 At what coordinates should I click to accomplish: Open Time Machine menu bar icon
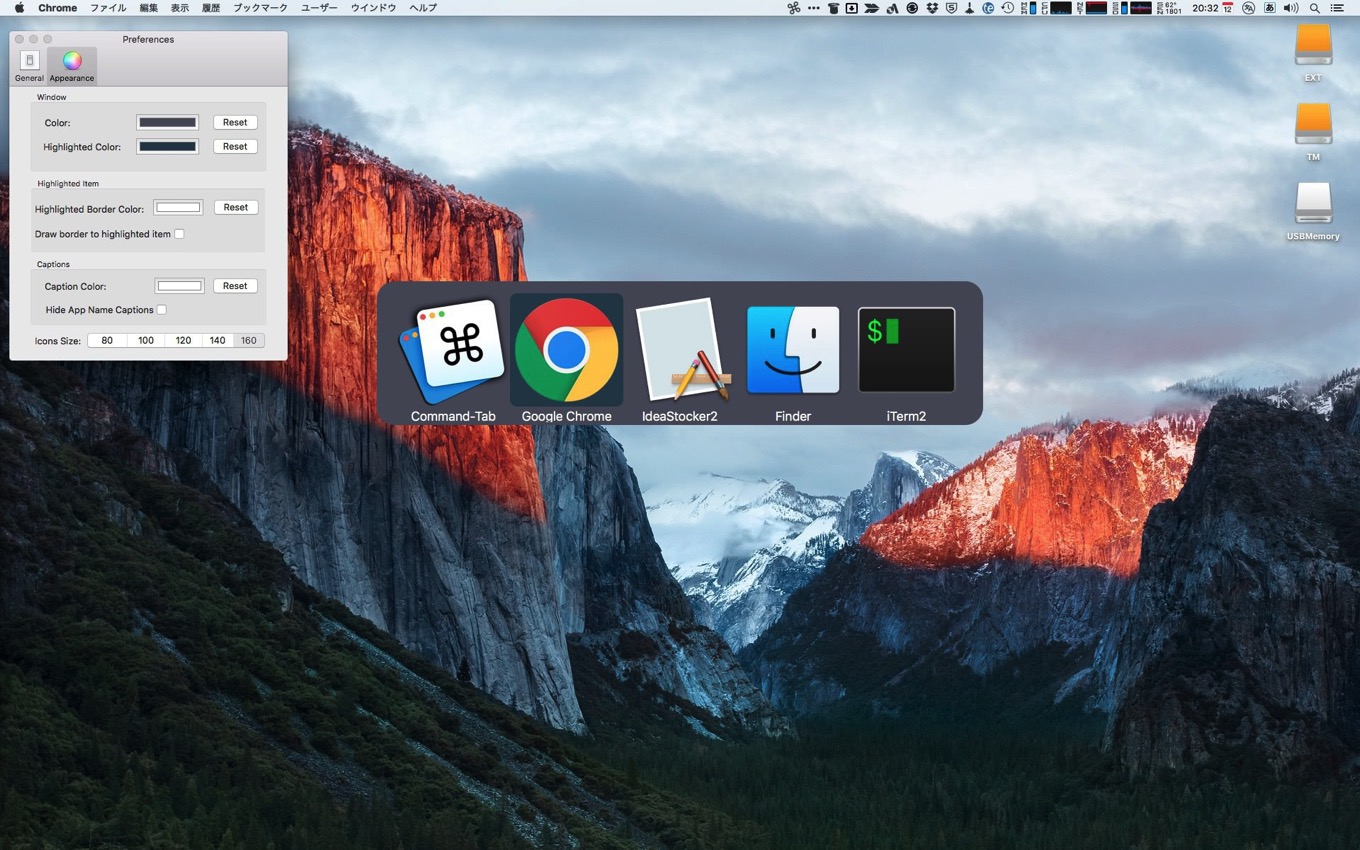pos(1008,8)
